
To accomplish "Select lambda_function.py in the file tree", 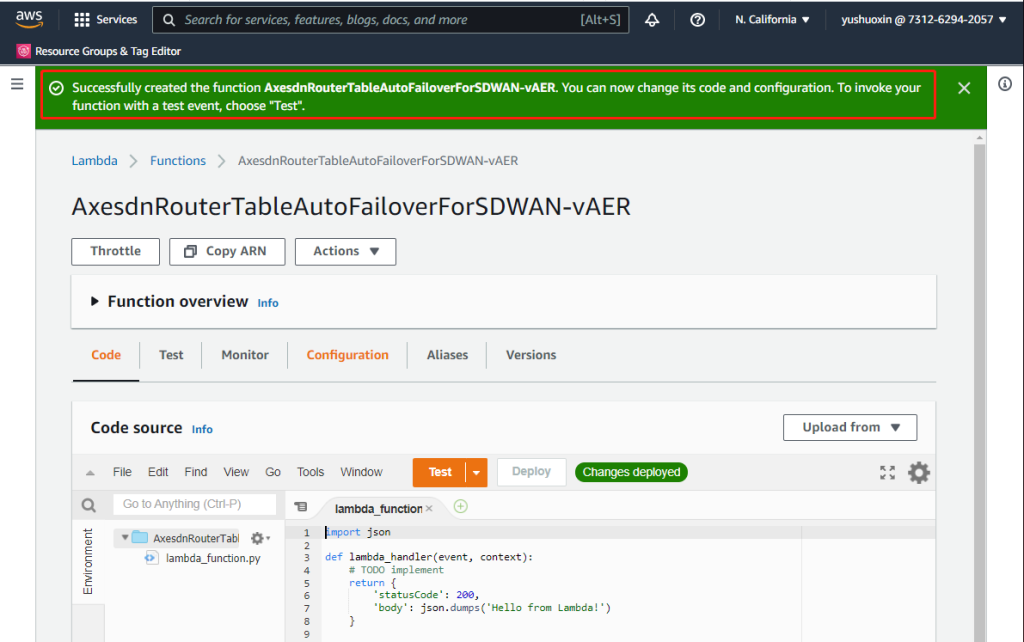I will tap(212, 558).
